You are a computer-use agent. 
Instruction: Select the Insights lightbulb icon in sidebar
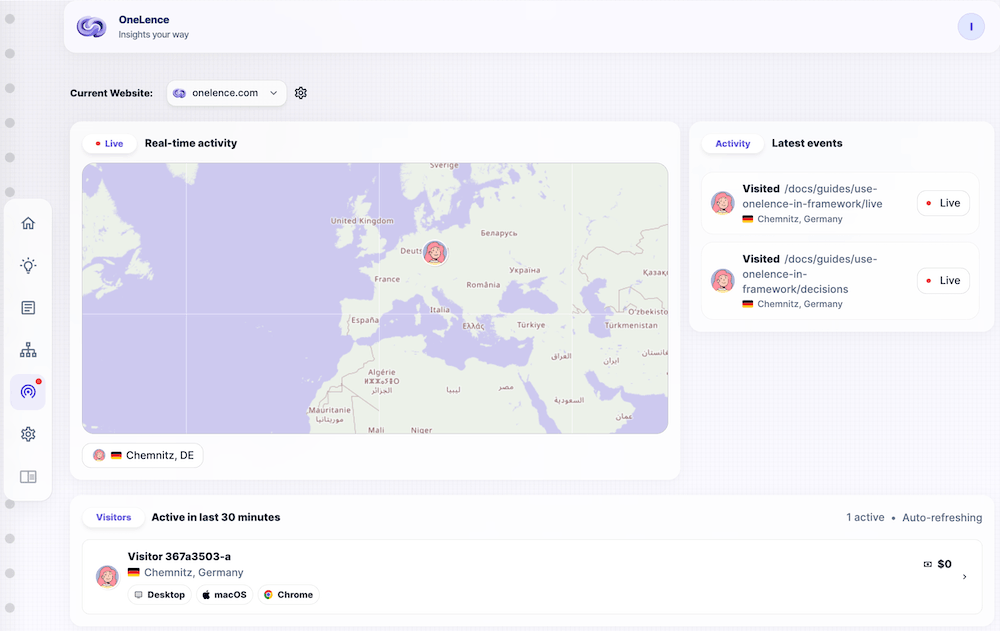28,265
